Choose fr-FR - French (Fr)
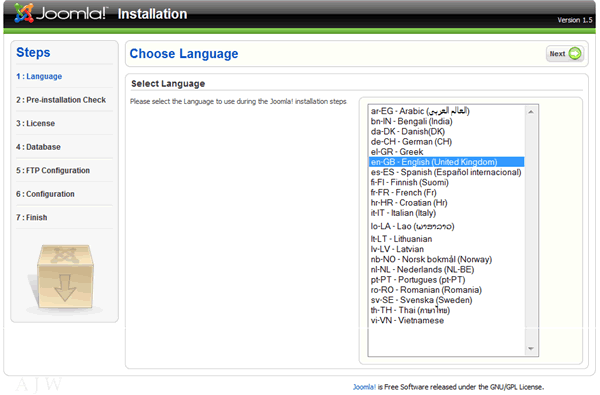600x395 pixels. [x=447, y=193]
